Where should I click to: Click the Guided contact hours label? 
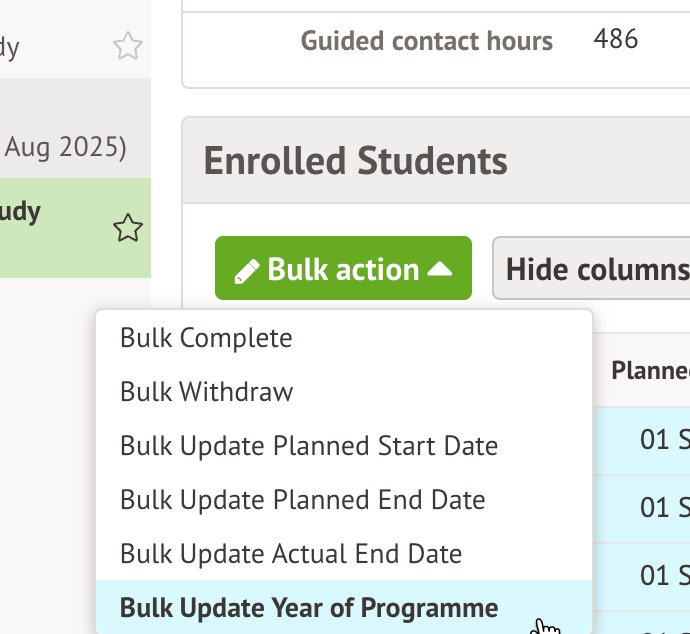tap(427, 41)
